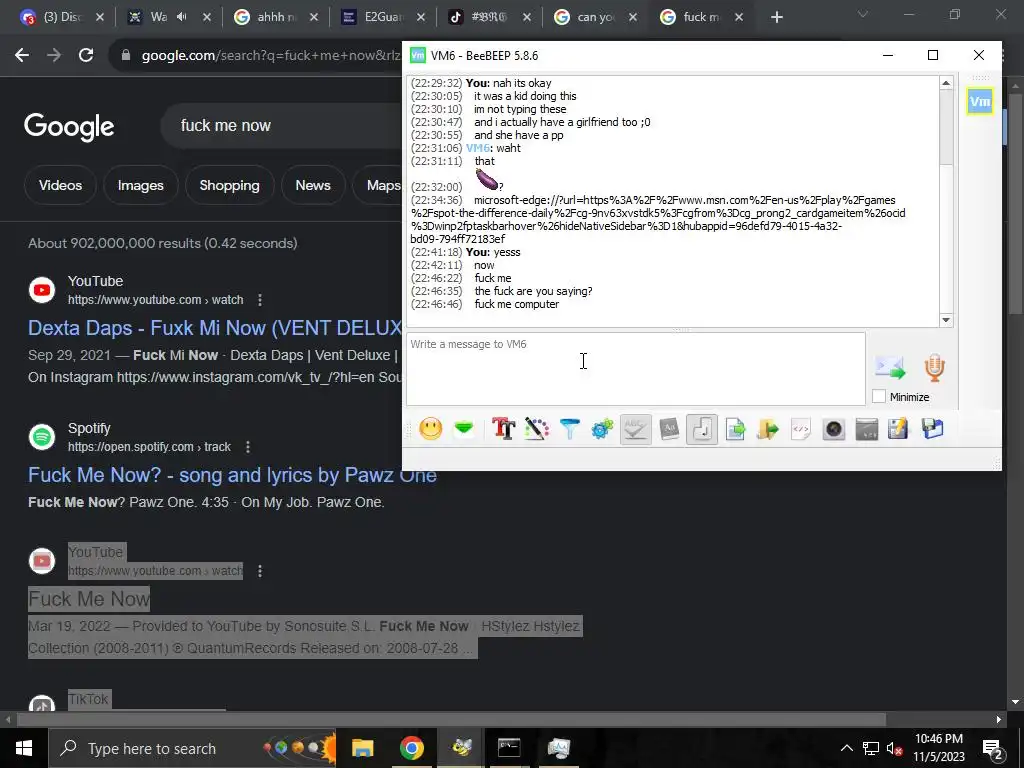
Task: Go back using Chrome's back arrow
Action: point(22,56)
